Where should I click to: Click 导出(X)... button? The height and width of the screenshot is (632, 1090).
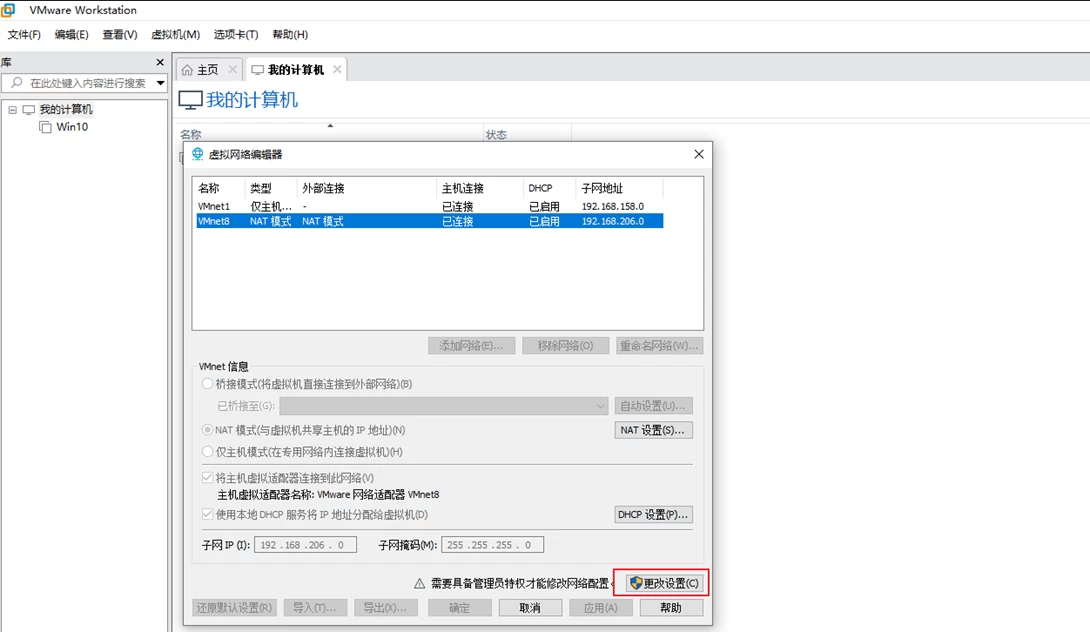385,608
